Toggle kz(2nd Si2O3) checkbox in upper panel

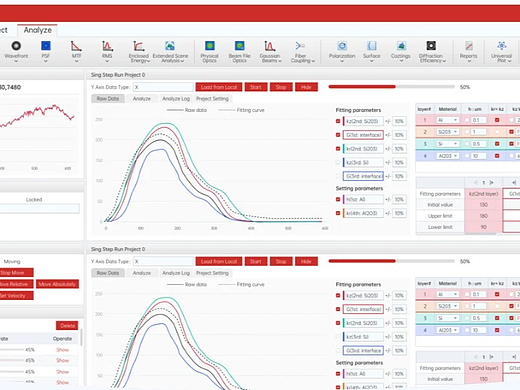[x=338, y=121]
